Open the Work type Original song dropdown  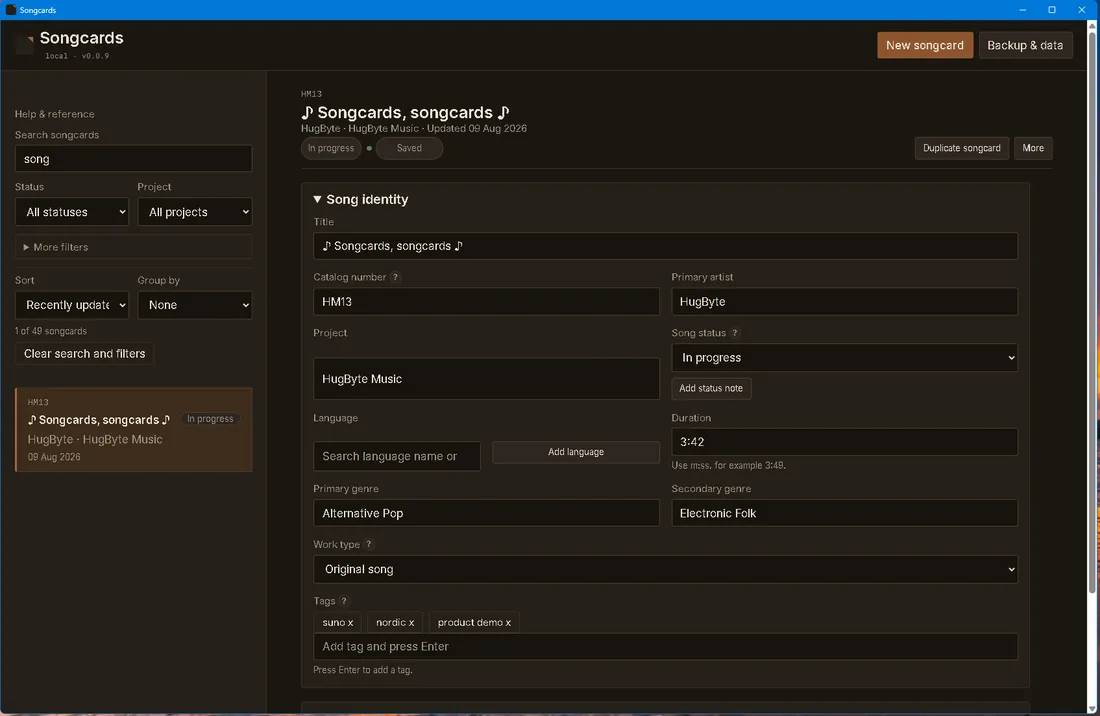coord(665,569)
